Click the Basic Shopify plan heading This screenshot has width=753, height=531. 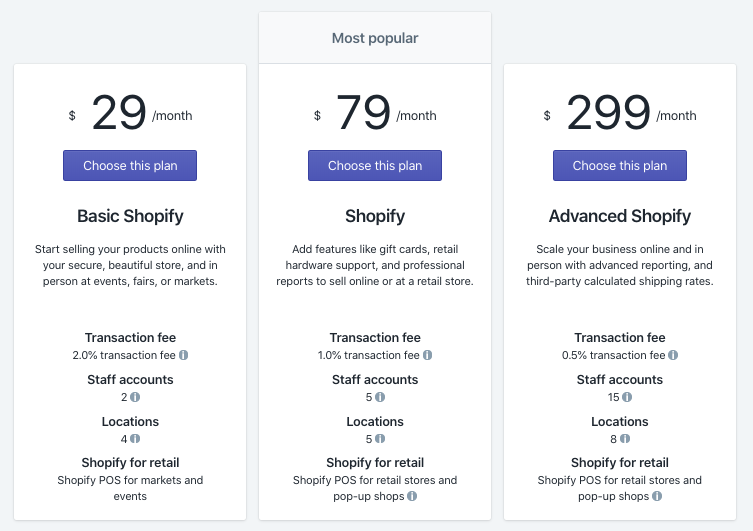click(130, 216)
